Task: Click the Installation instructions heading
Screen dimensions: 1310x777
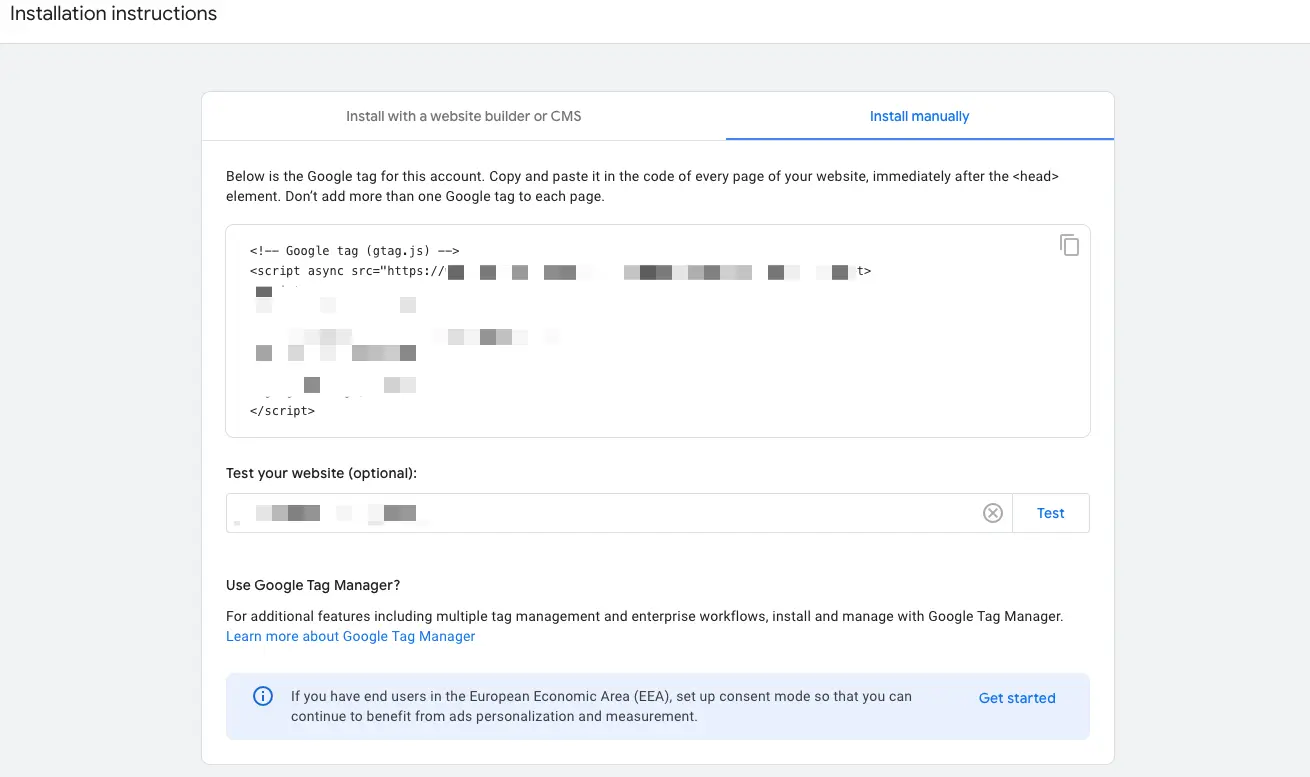Action: point(113,14)
